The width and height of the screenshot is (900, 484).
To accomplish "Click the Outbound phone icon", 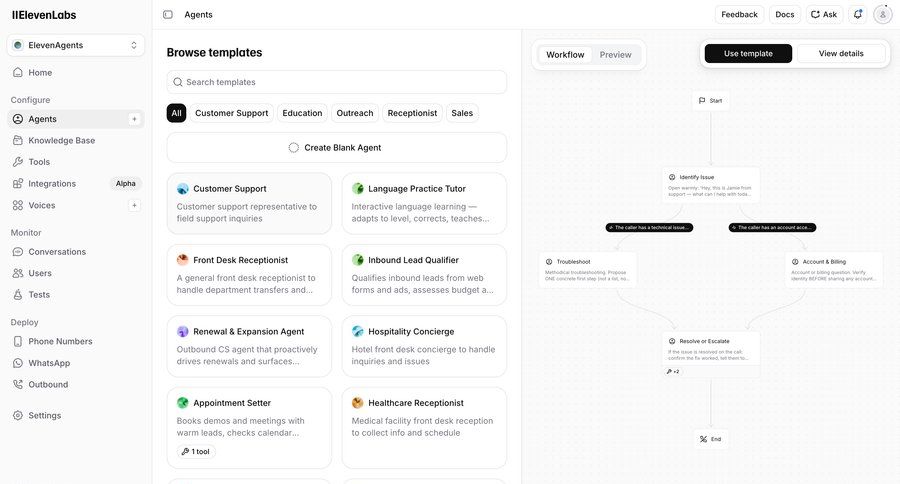I will [x=18, y=385].
